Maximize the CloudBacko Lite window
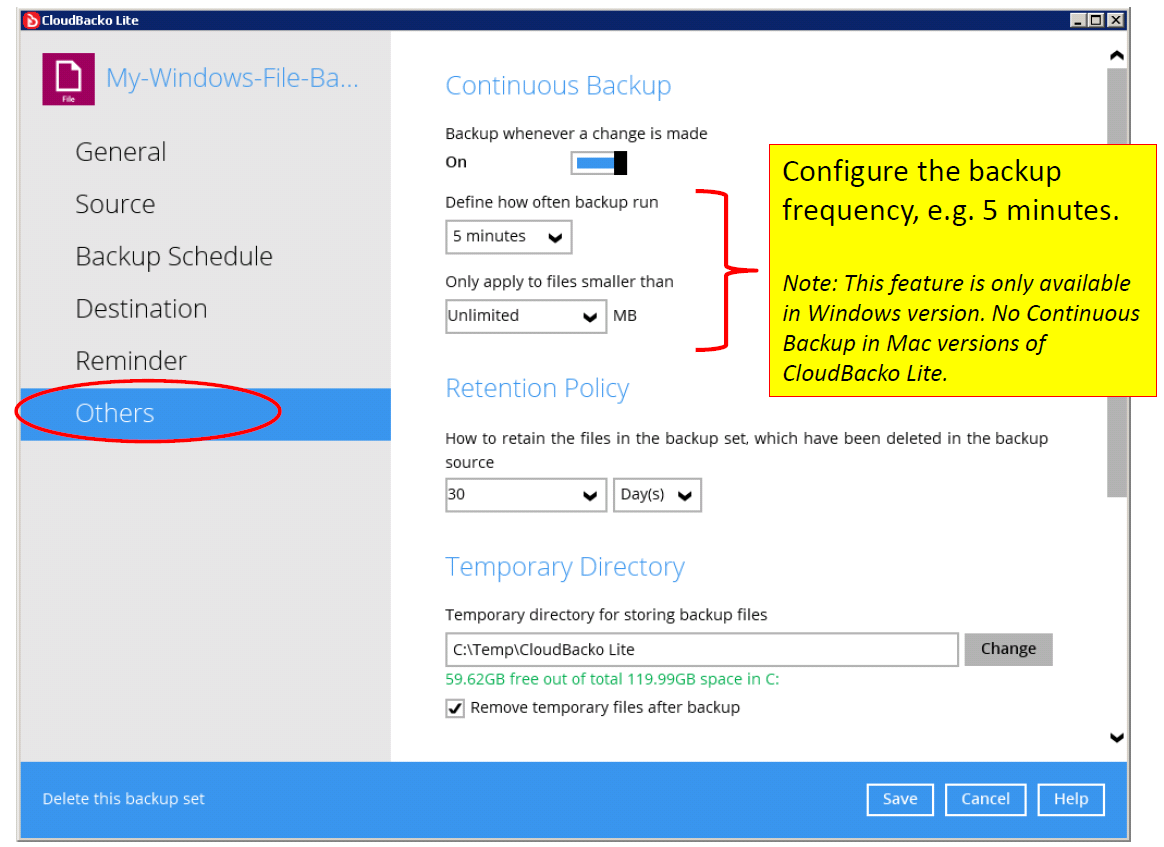The width and height of the screenshot is (1164, 847). 1096,20
